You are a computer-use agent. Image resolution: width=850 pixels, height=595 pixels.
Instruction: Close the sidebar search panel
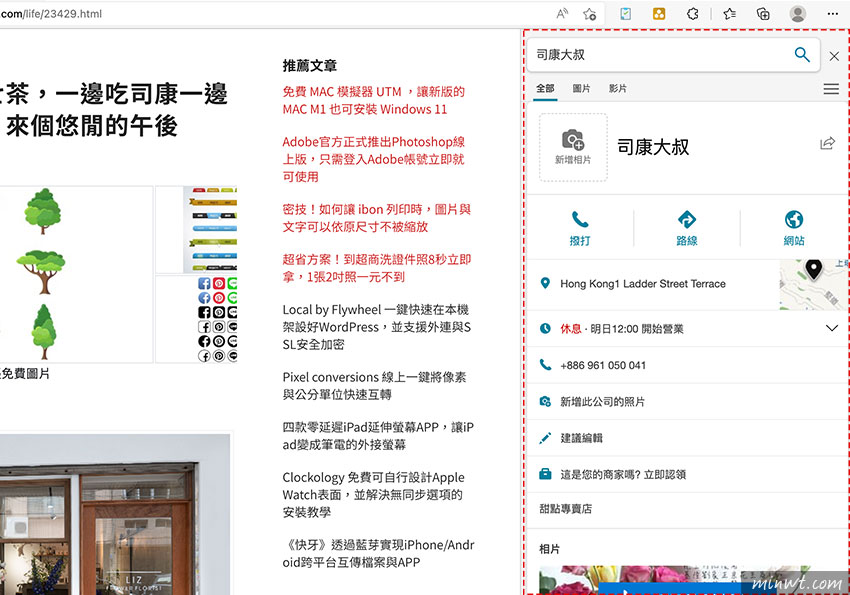[834, 56]
